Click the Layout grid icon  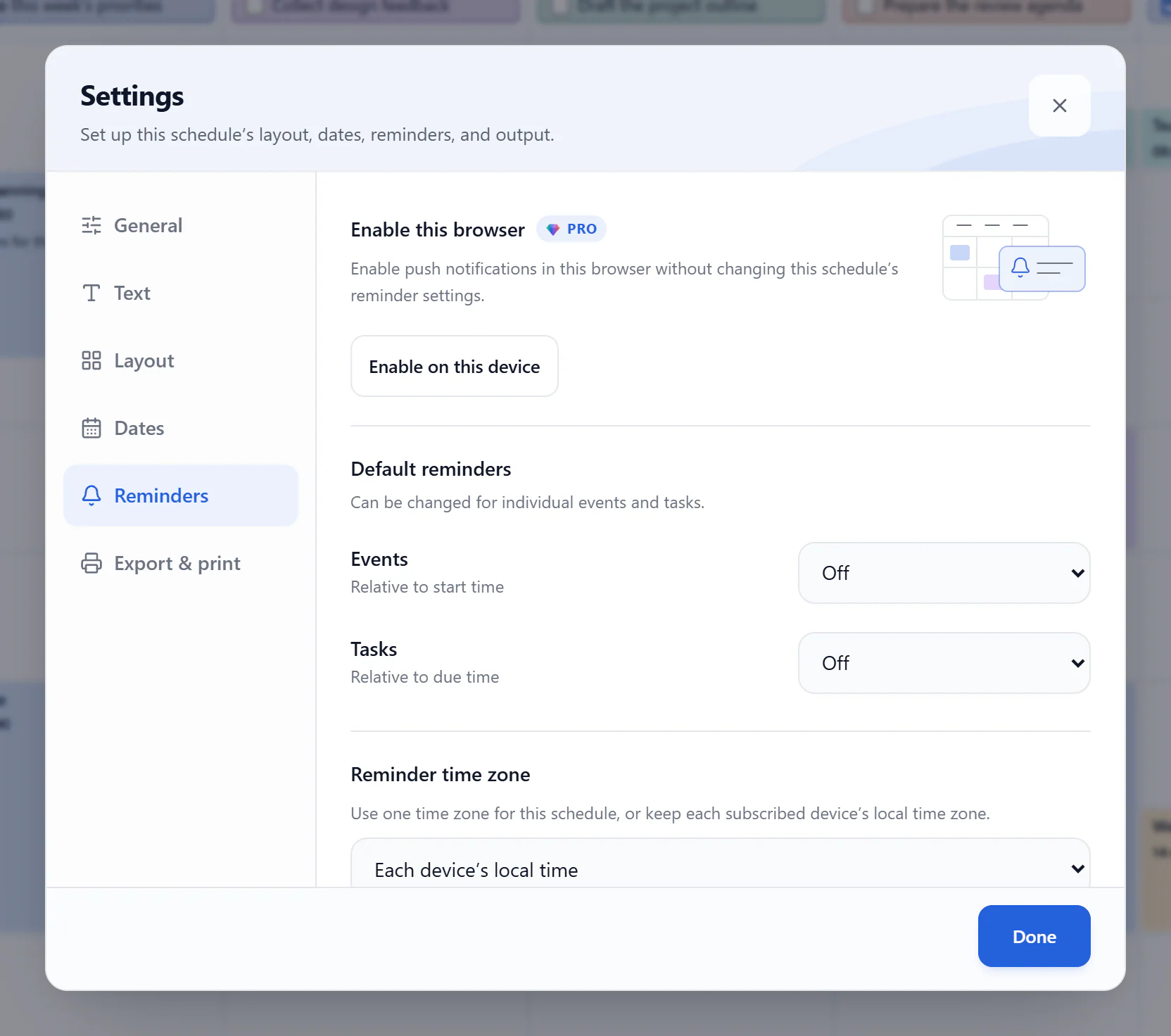(91, 360)
